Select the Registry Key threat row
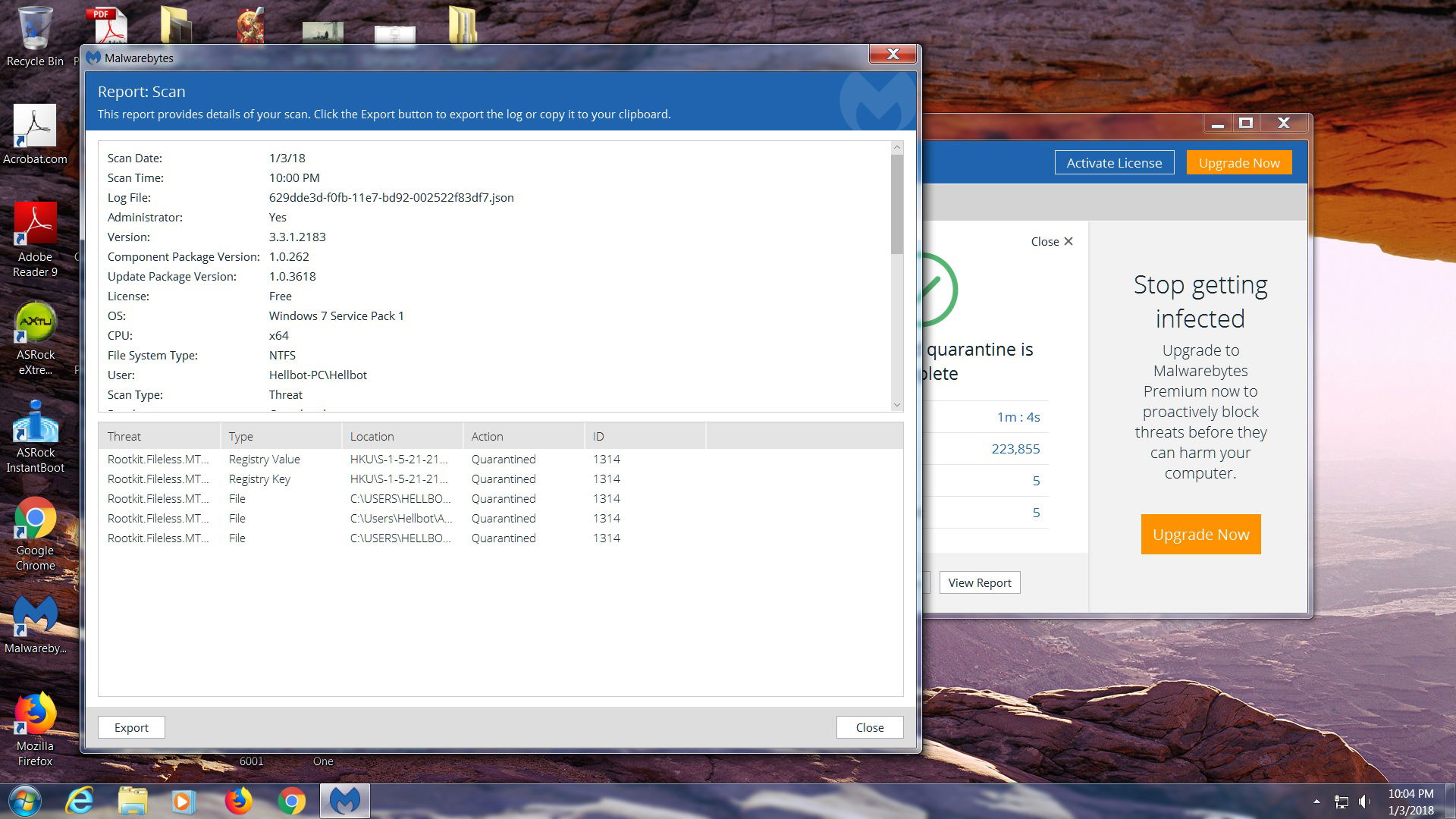1456x819 pixels. pos(500,479)
